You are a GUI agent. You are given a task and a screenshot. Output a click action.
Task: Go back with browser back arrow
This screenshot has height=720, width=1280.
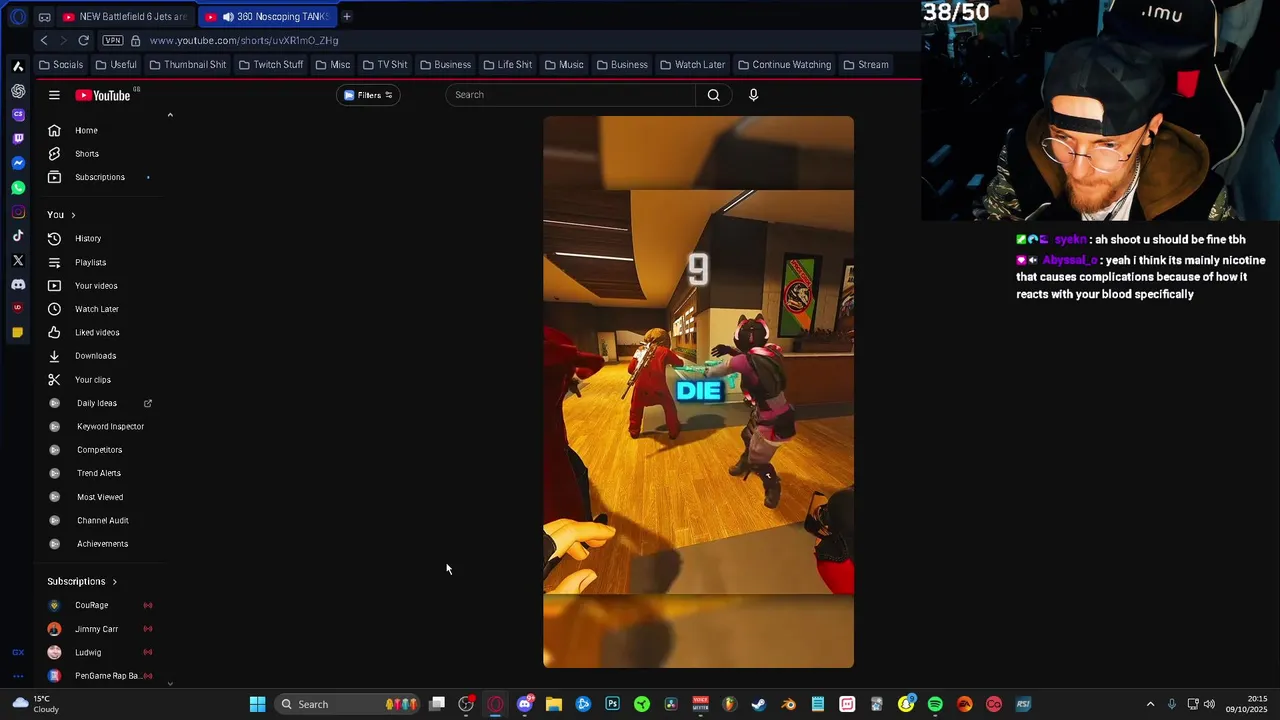44,40
